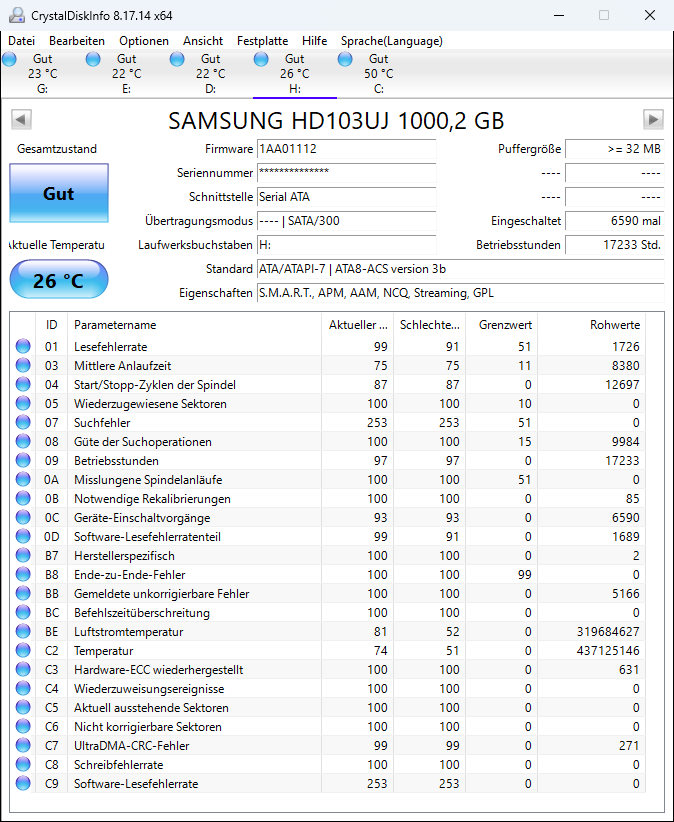The height and width of the screenshot is (822, 674).
Task: Click the masked Seriennummer field
Action: pyautogui.click(x=346, y=173)
